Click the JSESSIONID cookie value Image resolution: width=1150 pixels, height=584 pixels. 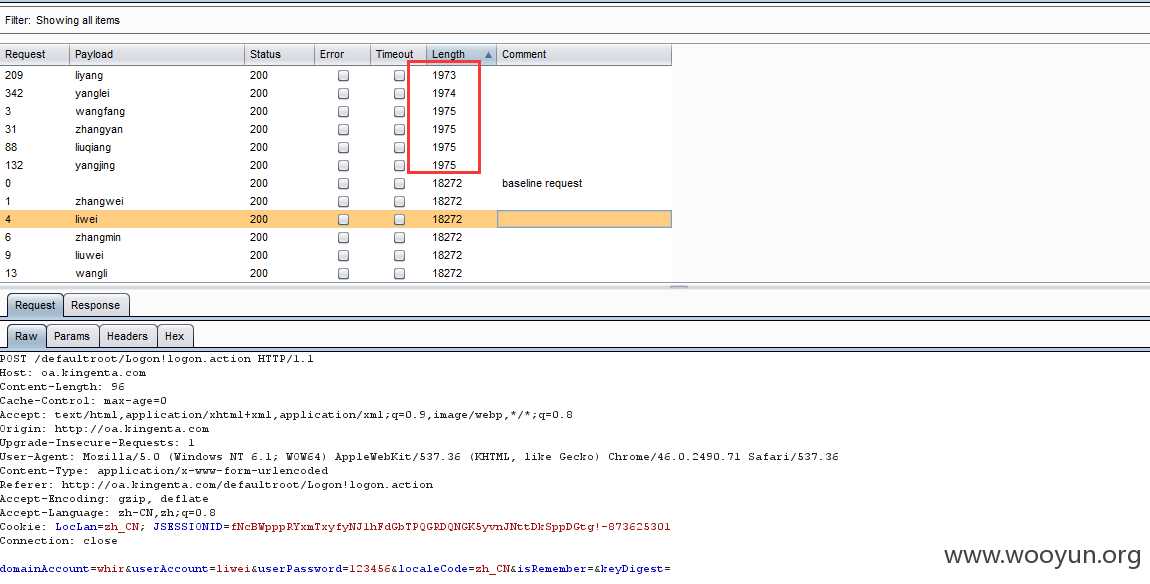click(450, 527)
